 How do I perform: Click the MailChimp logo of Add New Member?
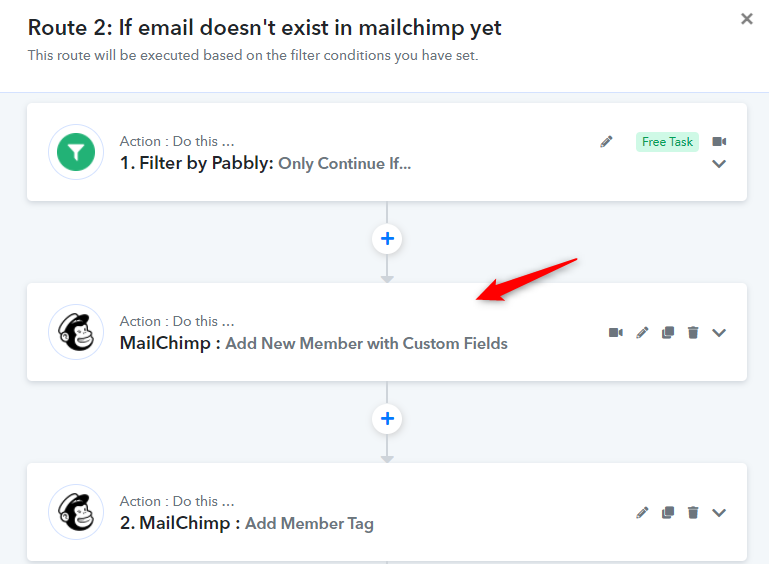click(x=76, y=332)
